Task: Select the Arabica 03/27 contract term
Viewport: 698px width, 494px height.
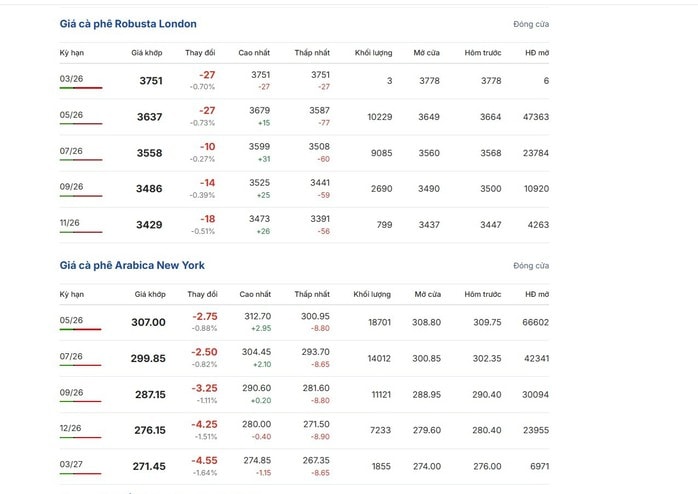Action: [71, 464]
